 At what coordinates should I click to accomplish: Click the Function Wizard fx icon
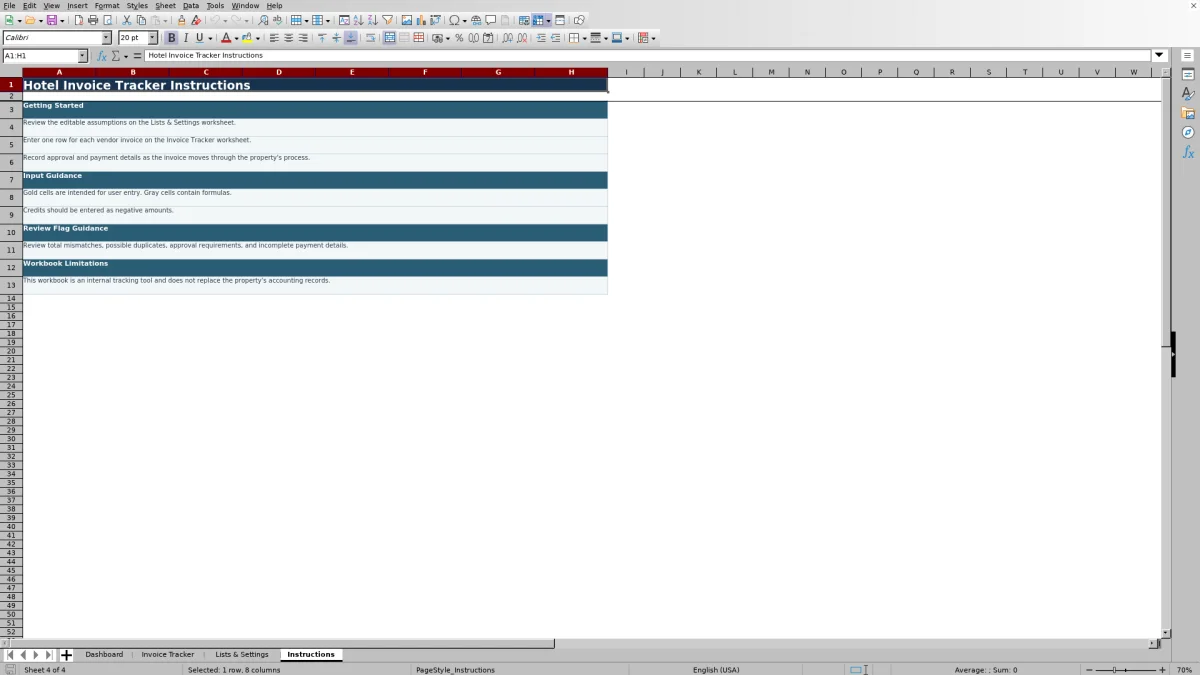click(101, 56)
